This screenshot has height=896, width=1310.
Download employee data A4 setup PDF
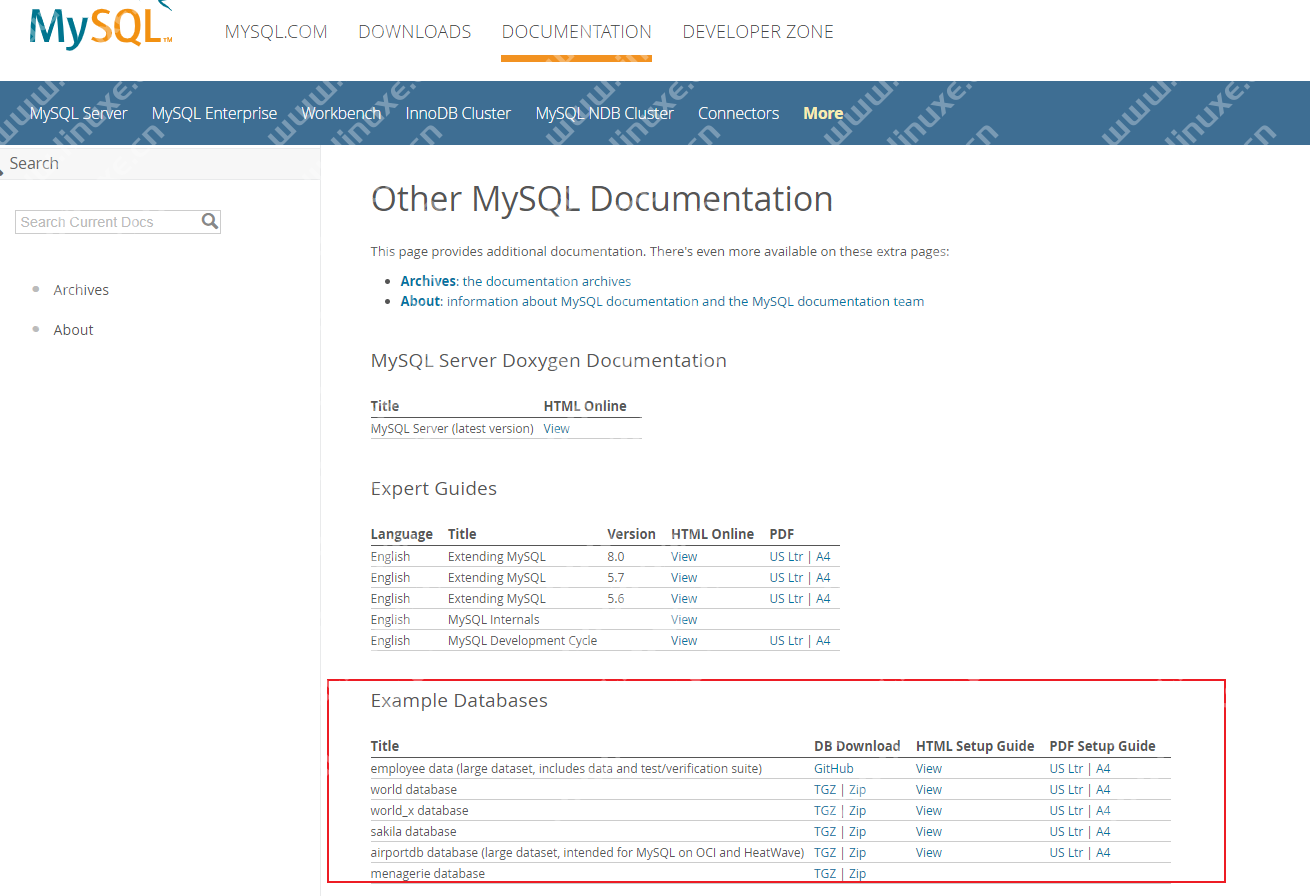(x=1103, y=768)
